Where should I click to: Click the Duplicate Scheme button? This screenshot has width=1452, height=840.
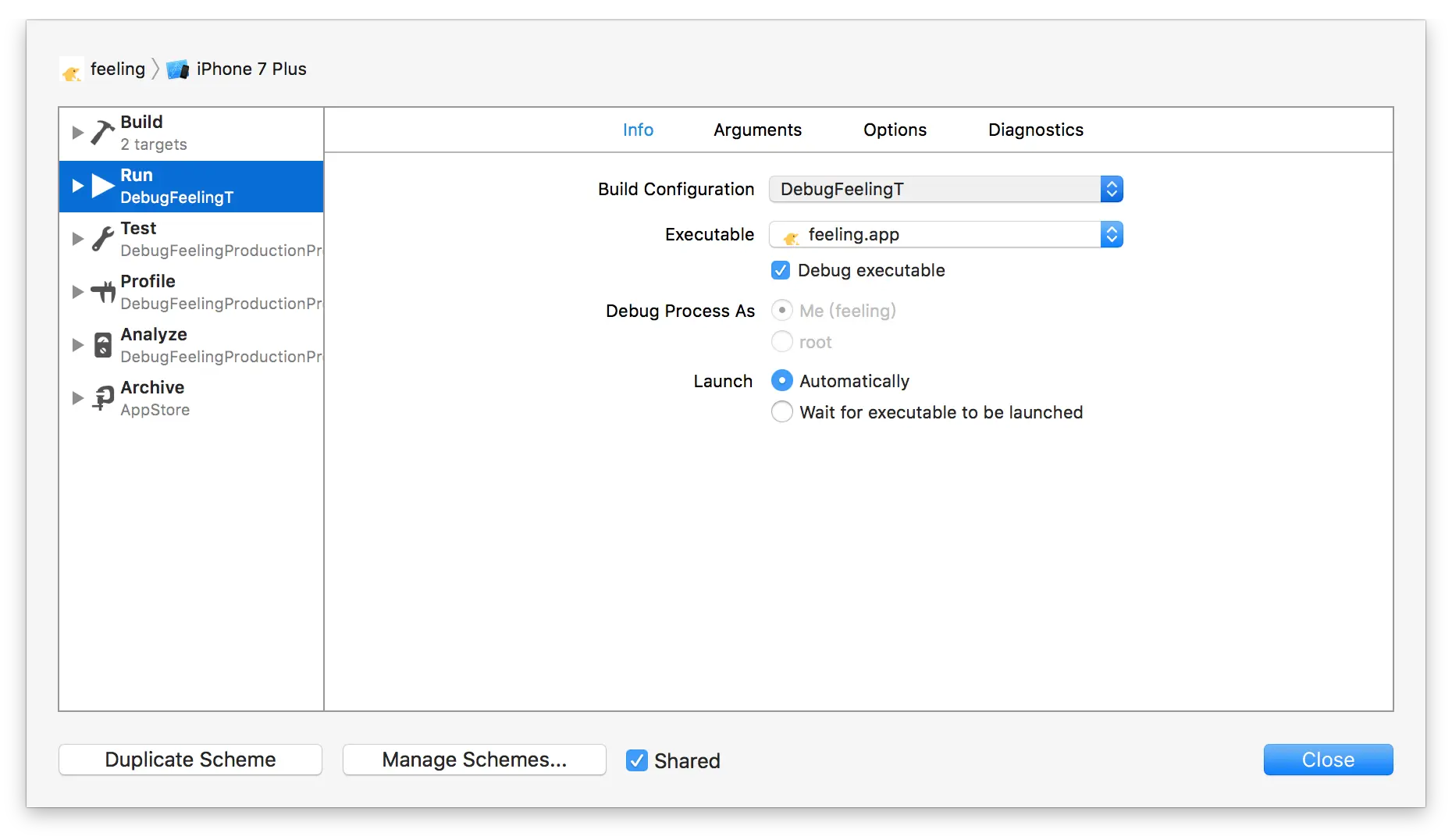click(x=190, y=760)
